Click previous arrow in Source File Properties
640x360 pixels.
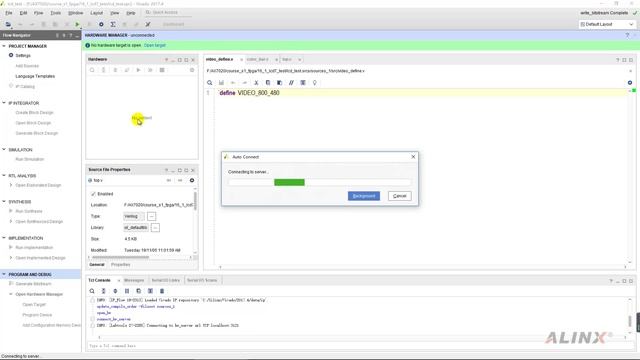tap(169, 180)
